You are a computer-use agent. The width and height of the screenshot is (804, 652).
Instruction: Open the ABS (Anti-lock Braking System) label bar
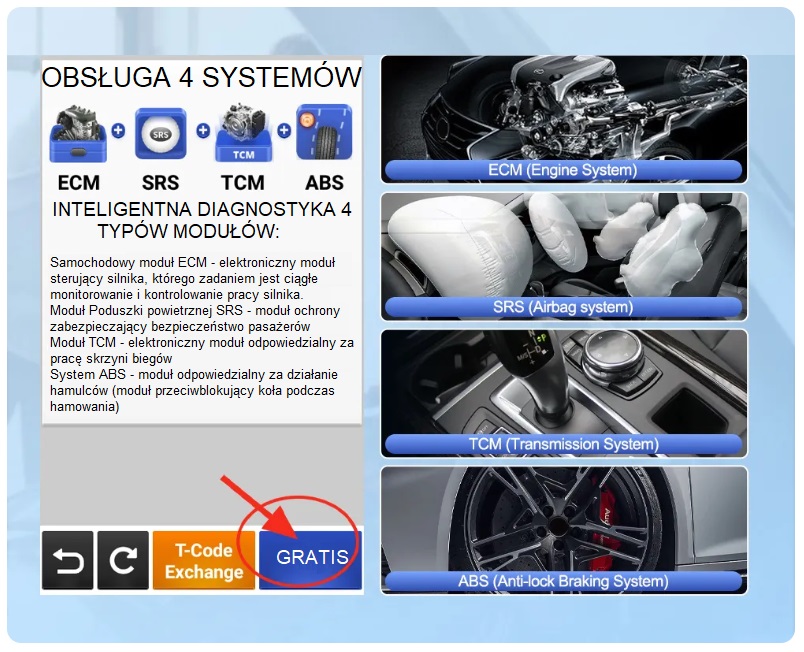point(563,580)
